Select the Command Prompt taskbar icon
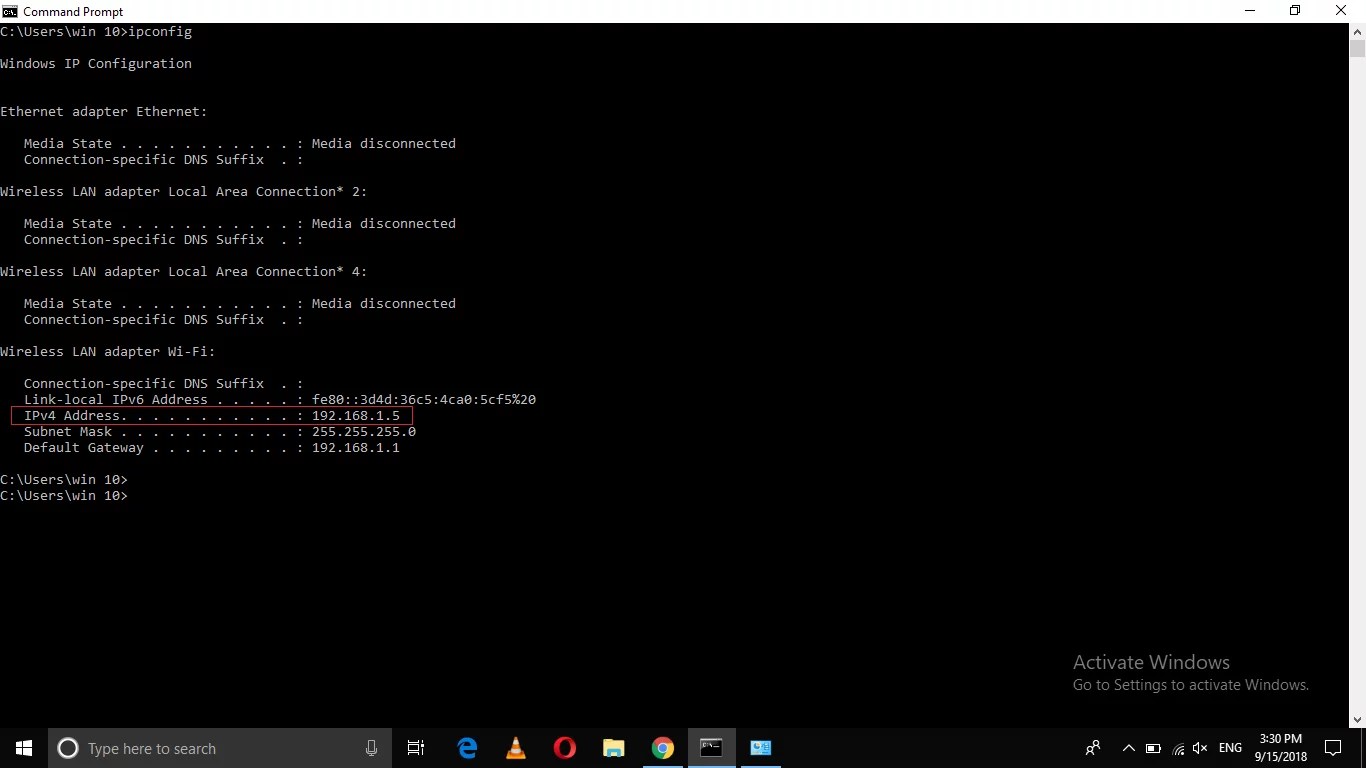Viewport: 1366px width, 768px height. (x=711, y=748)
